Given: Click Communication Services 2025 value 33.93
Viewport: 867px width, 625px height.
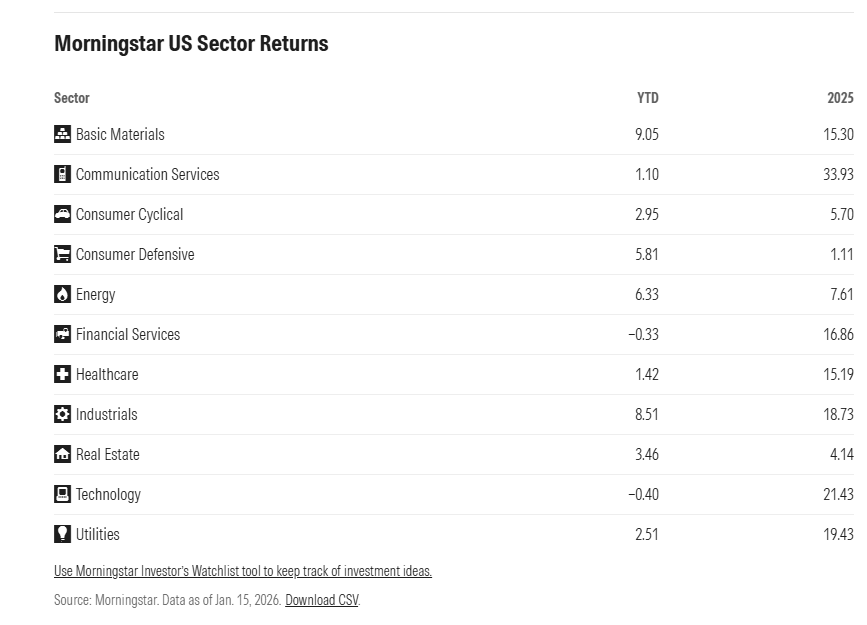Looking at the screenshot, I should [x=838, y=174].
